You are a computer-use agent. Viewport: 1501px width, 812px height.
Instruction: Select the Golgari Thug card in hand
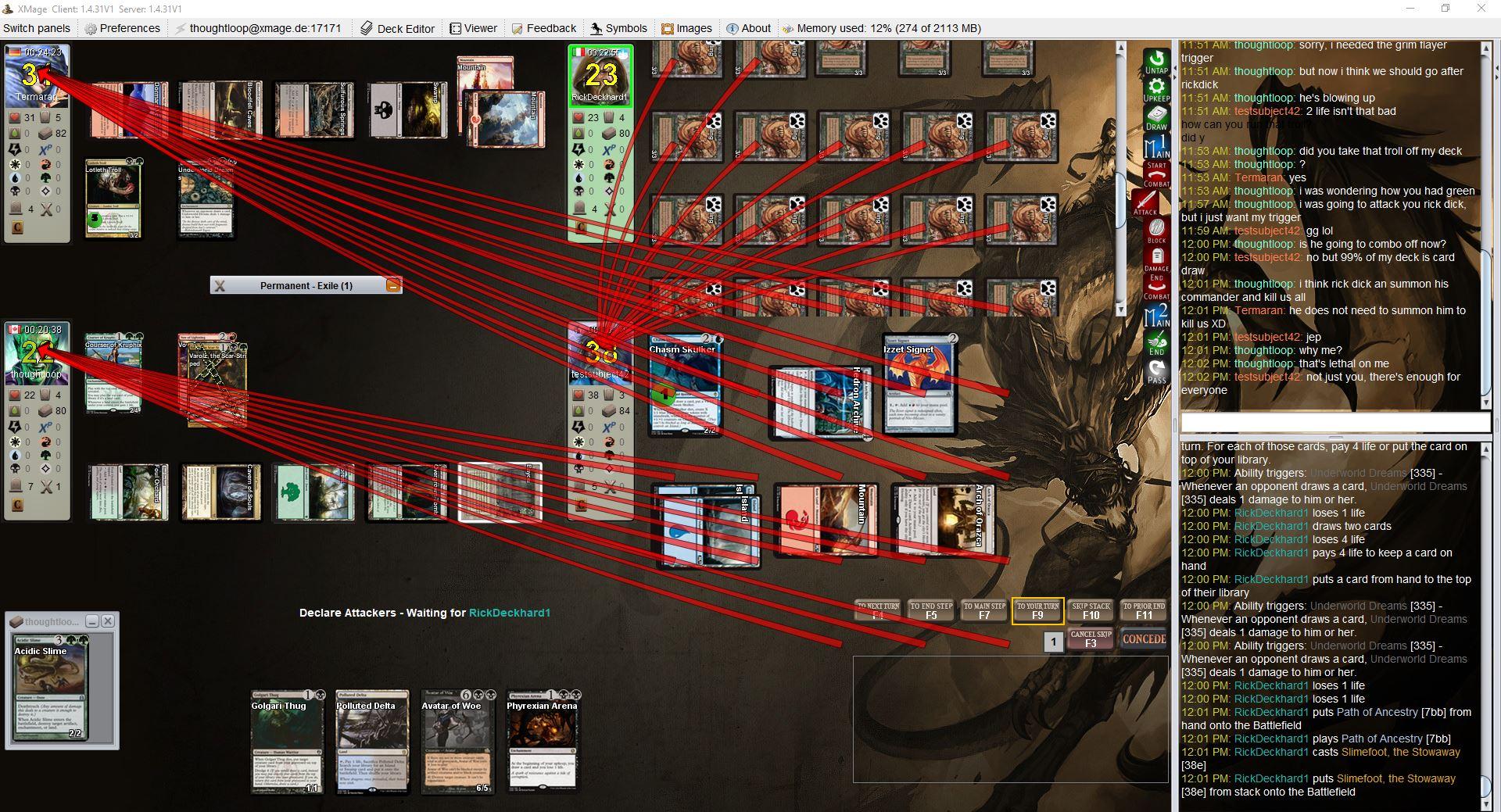click(x=286, y=742)
